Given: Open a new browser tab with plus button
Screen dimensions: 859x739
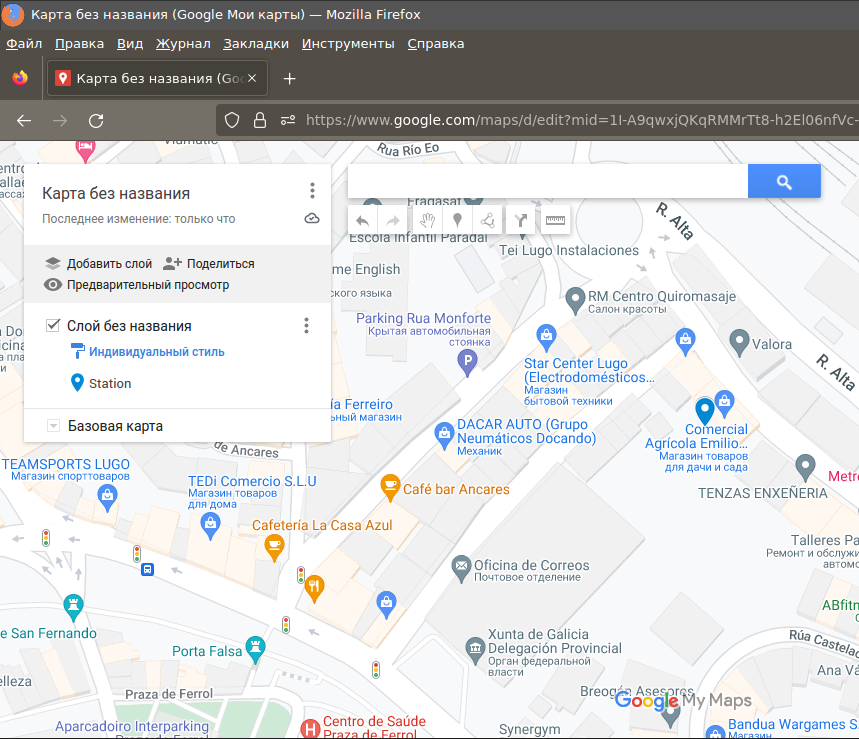Looking at the screenshot, I should pos(289,79).
